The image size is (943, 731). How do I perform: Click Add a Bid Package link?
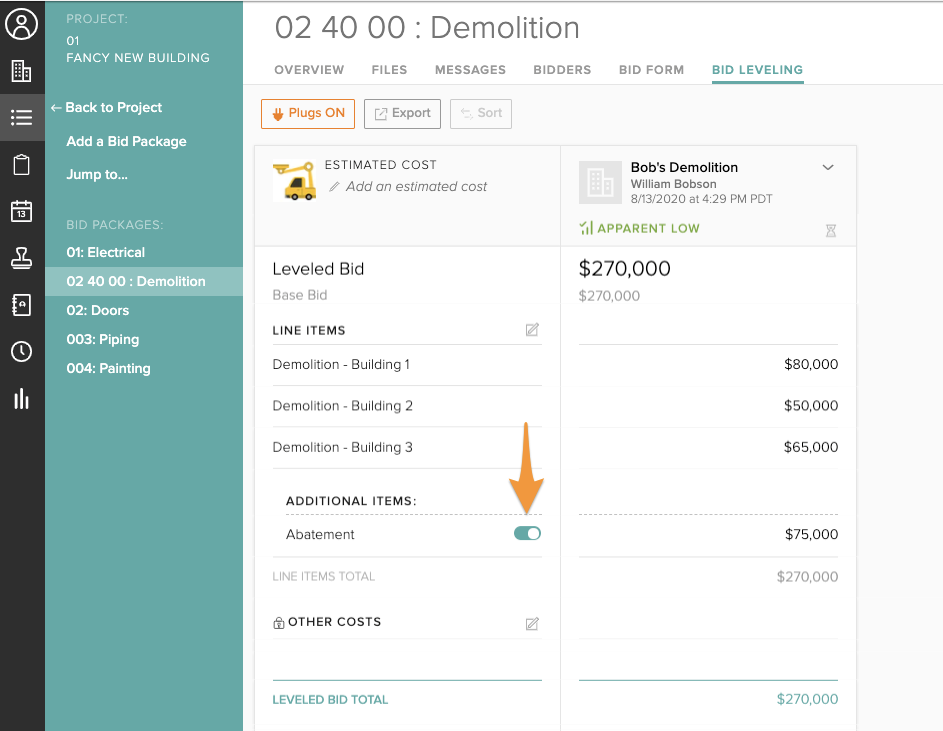point(126,142)
